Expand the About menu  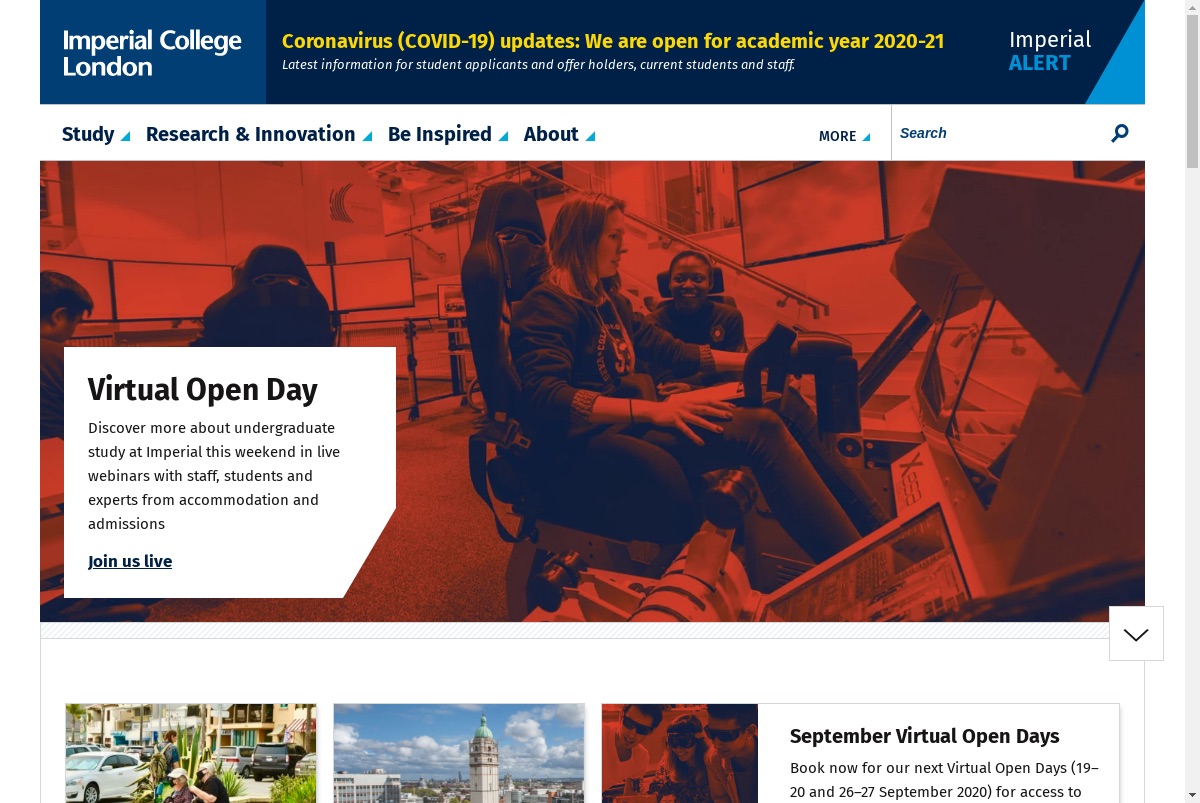[560, 134]
